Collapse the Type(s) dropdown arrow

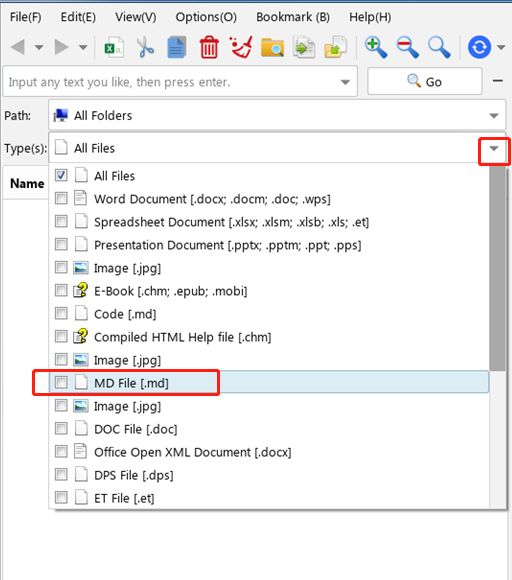coord(494,149)
